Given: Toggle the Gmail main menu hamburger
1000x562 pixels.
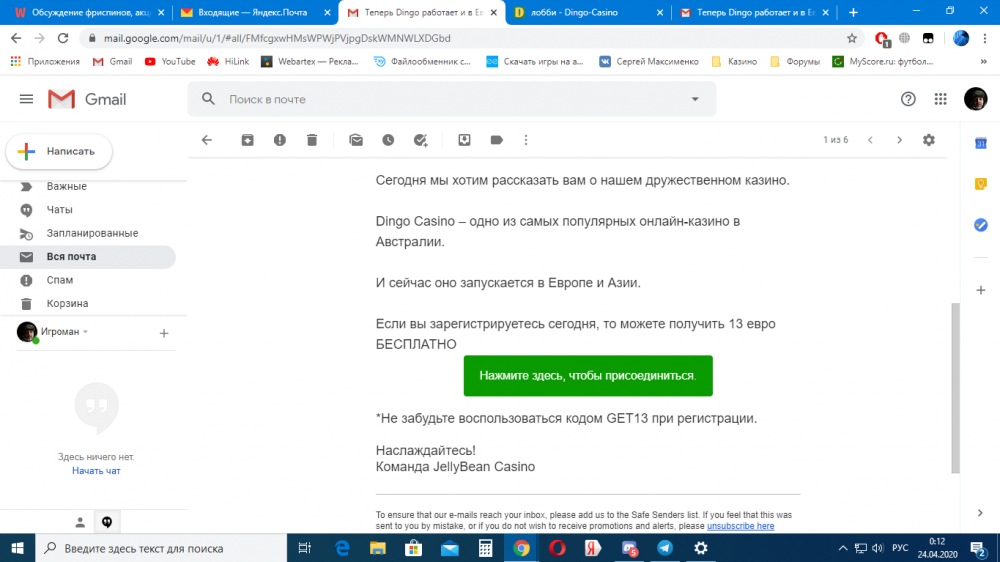Looking at the screenshot, I should (26, 99).
